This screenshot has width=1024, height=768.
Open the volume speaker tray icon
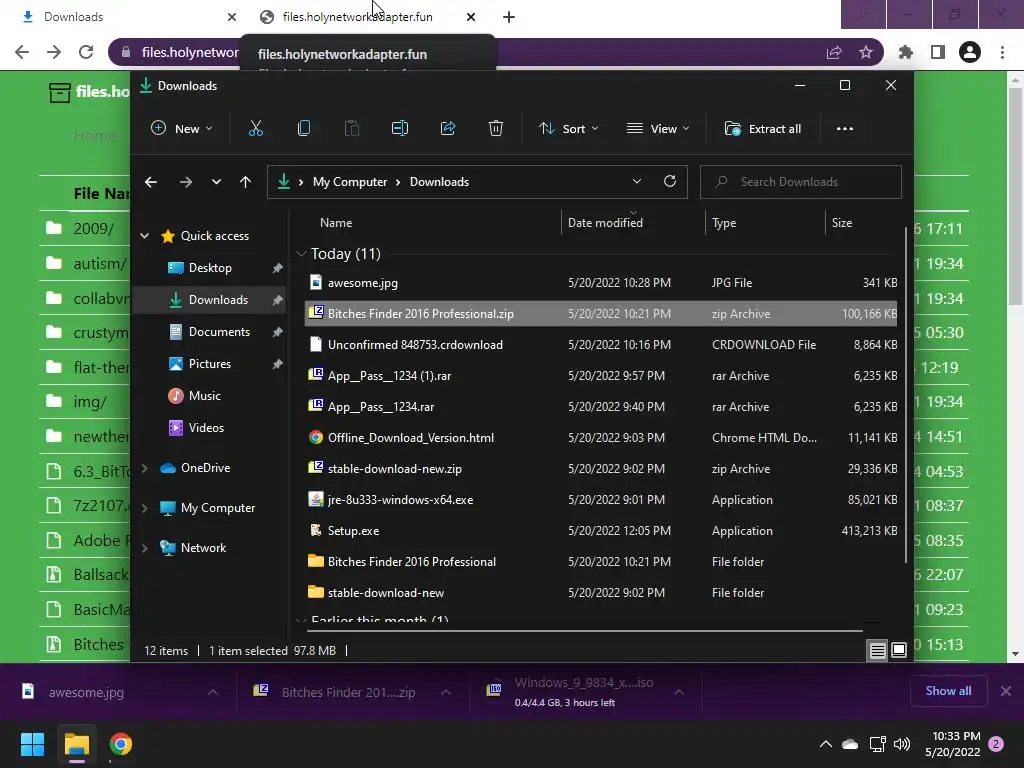pos(902,744)
